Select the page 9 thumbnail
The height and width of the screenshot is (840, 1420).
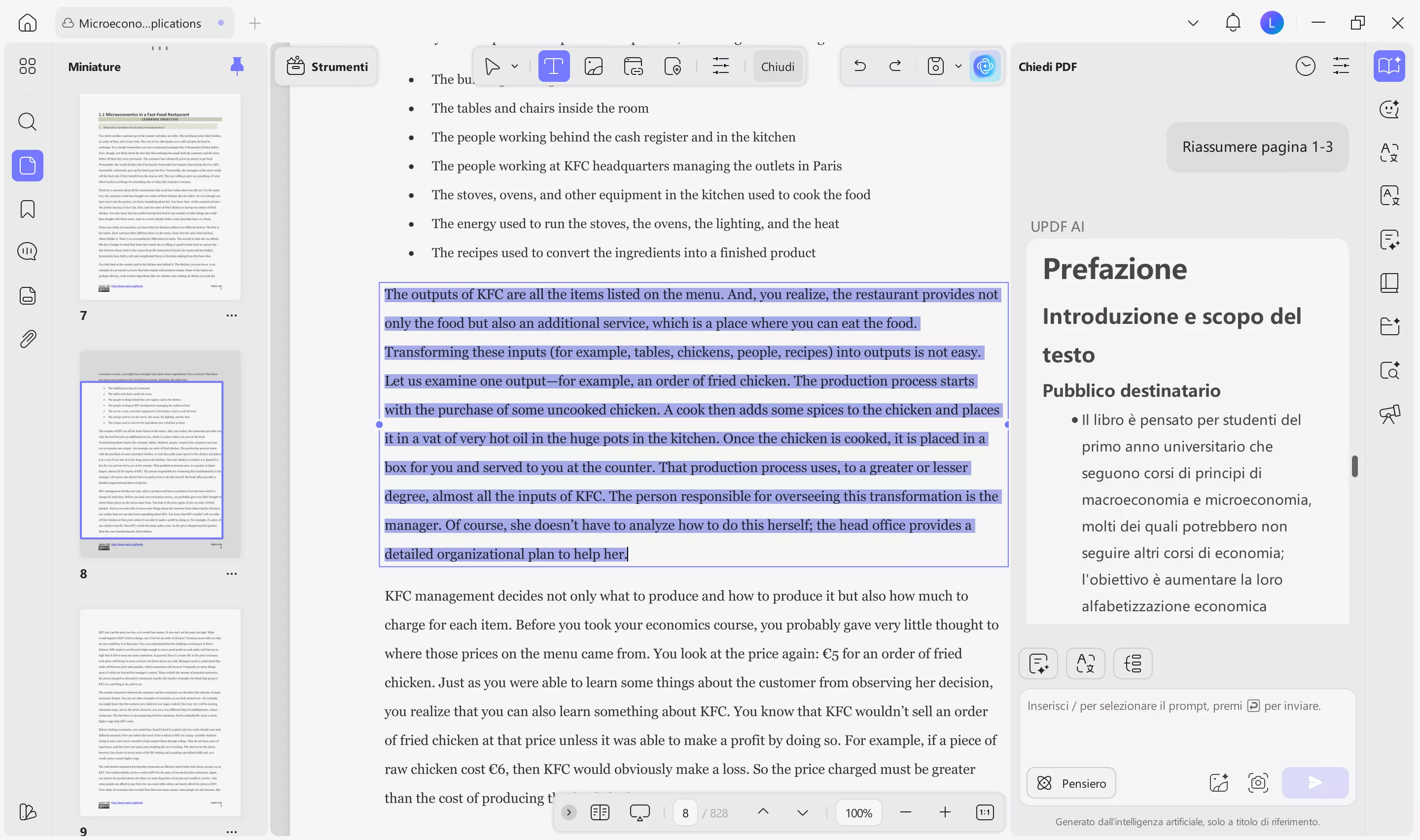point(160,712)
